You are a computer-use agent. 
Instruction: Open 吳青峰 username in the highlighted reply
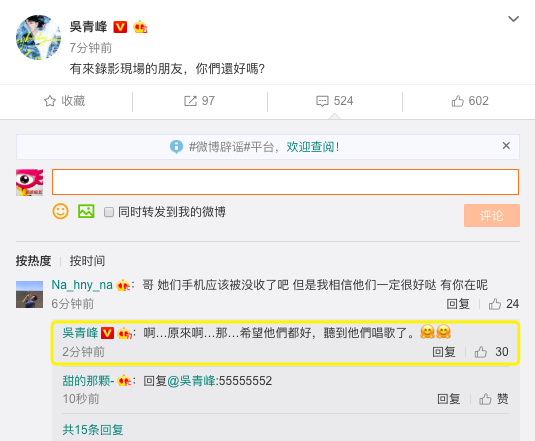click(x=81, y=333)
